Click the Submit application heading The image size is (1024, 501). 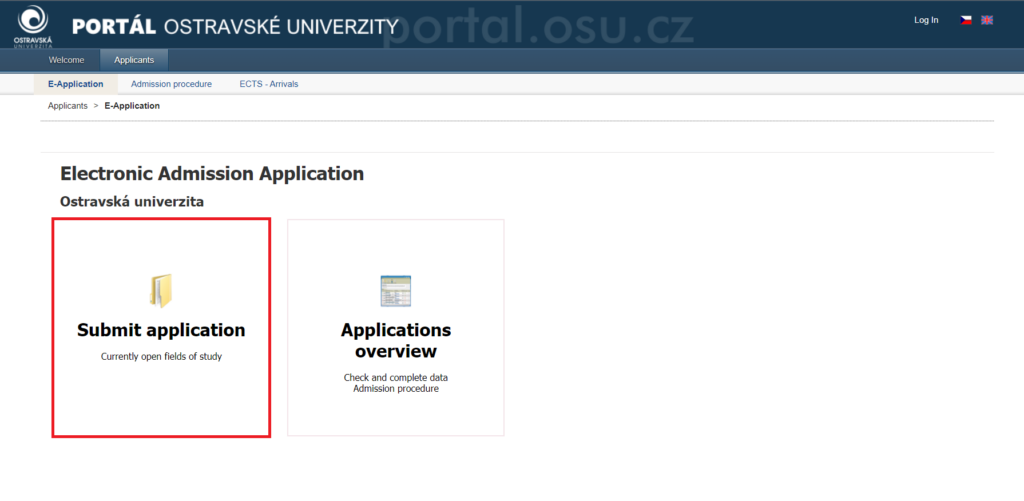(x=161, y=330)
